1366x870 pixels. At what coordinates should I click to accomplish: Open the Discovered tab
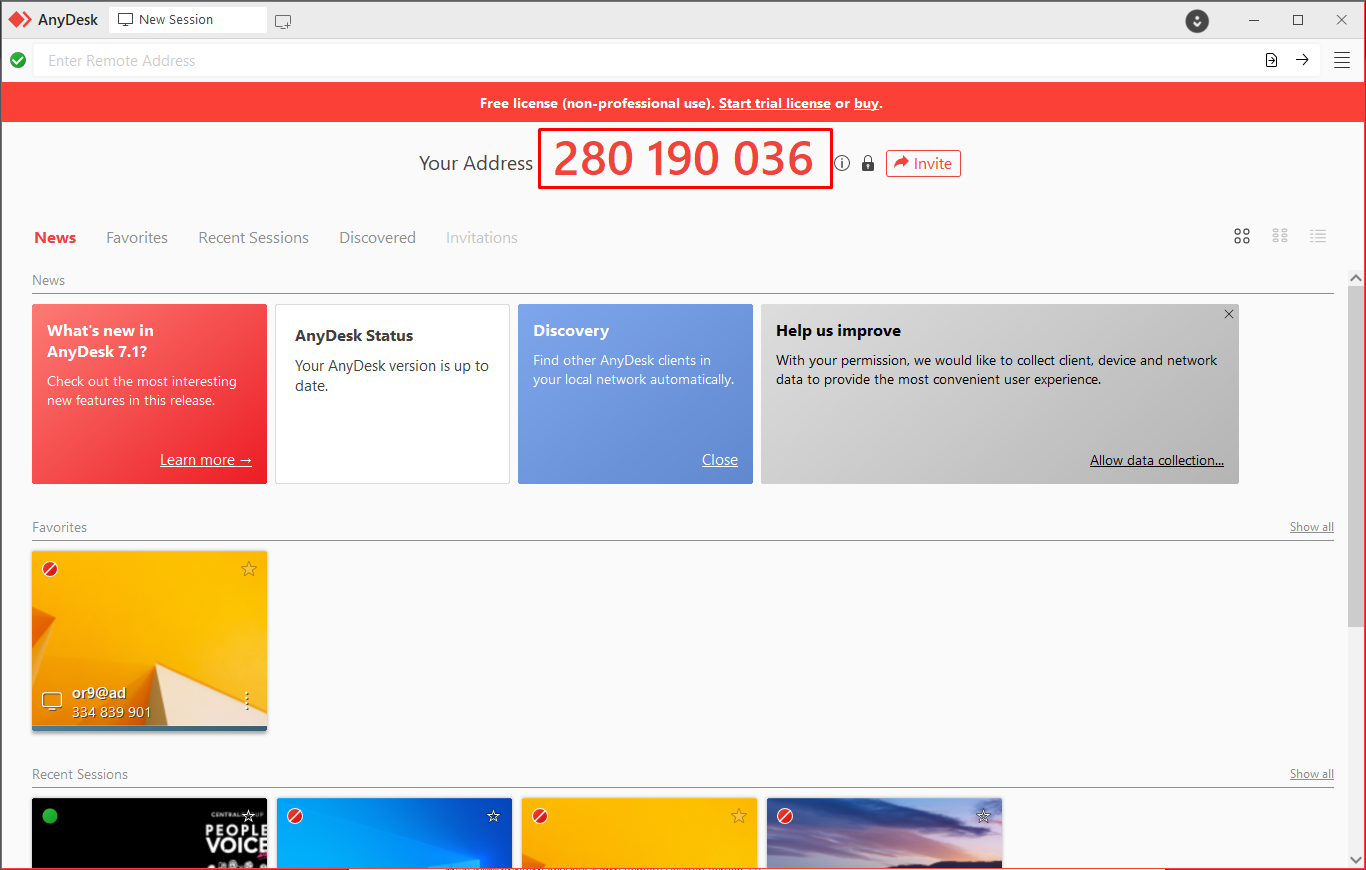click(x=377, y=238)
